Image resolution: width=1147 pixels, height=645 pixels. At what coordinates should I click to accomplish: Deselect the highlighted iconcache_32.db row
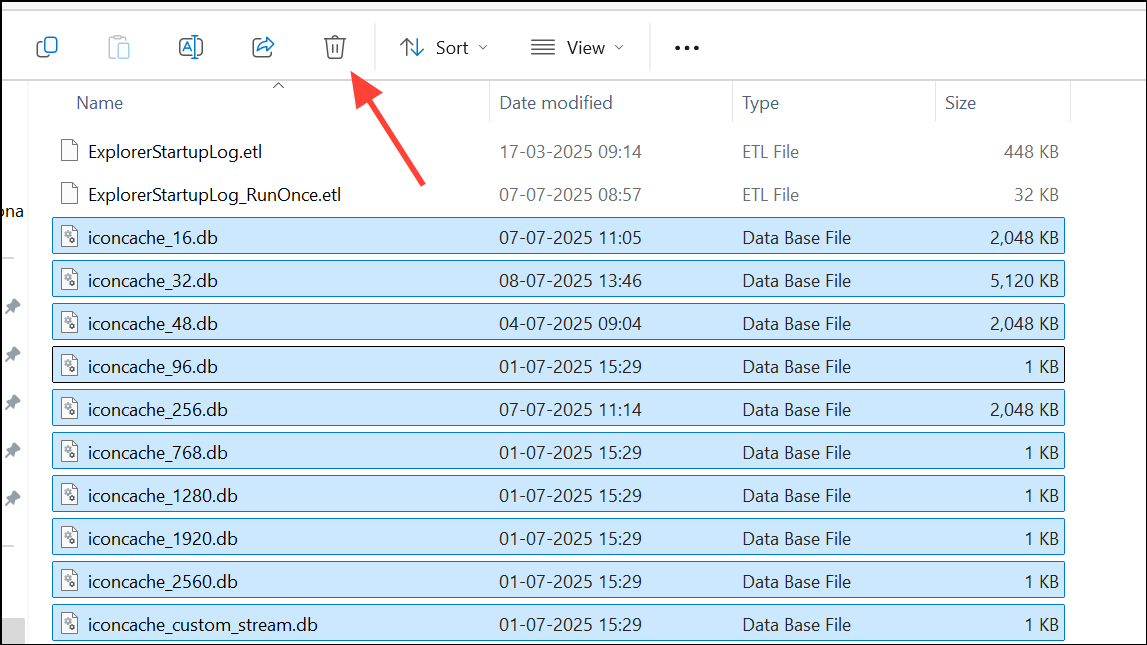tap(154, 280)
